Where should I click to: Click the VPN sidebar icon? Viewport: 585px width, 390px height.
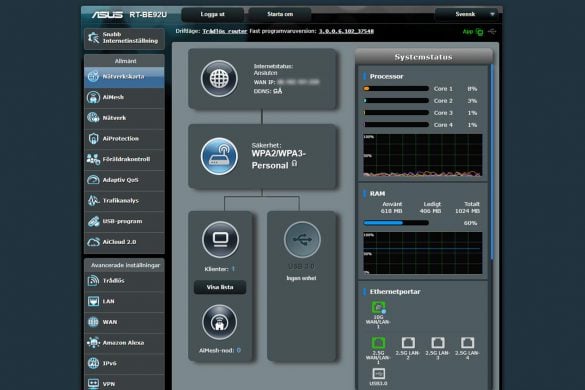pyautogui.click(x=93, y=384)
